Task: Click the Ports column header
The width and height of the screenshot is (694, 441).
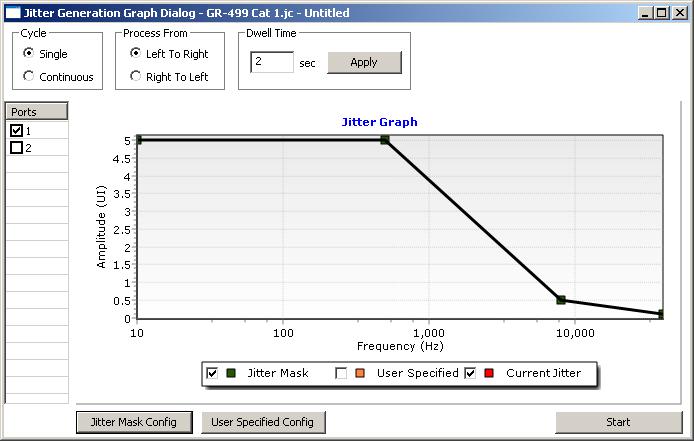Action: click(37, 112)
